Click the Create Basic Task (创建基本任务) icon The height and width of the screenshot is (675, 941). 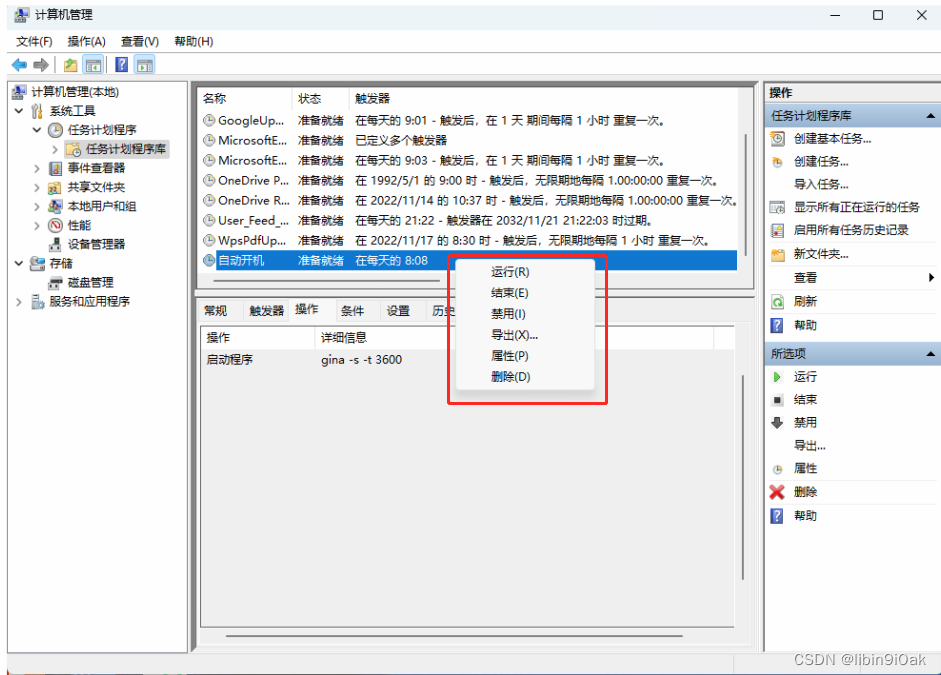[x=777, y=139]
